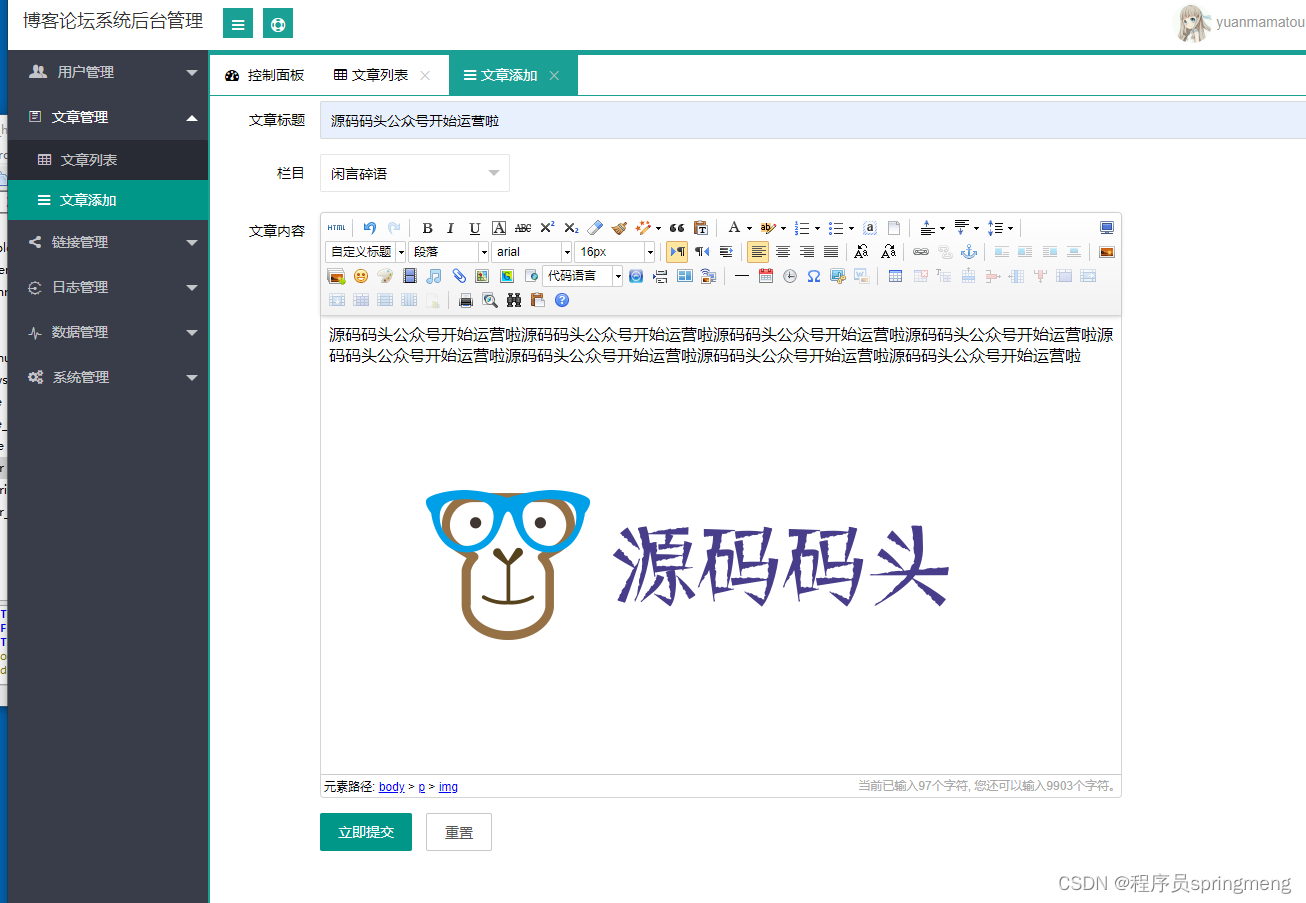The height and width of the screenshot is (903, 1306).
Task: Toggle left-to-right text direction
Action: click(677, 252)
